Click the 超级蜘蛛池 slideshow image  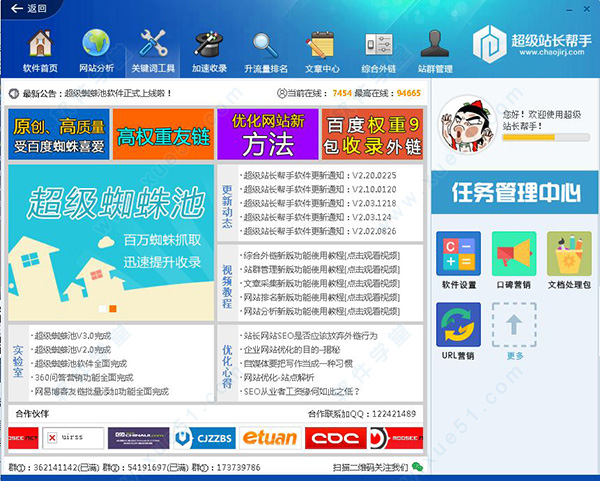click(x=111, y=243)
